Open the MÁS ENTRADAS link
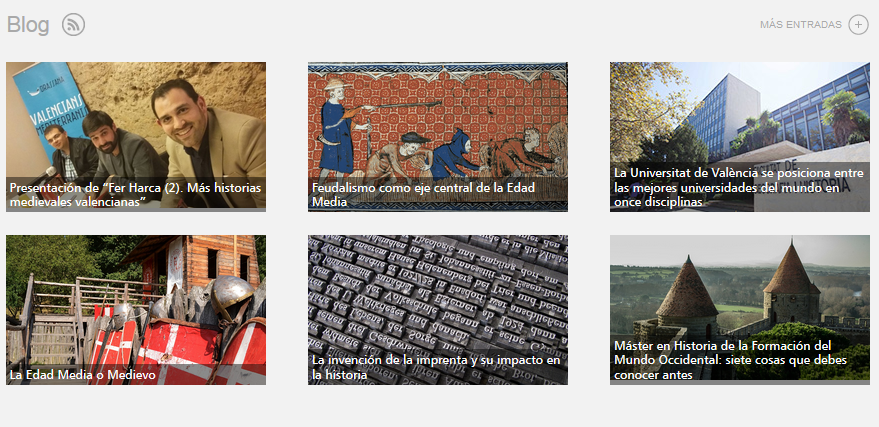Image resolution: width=879 pixels, height=427 pixels. 801,25
